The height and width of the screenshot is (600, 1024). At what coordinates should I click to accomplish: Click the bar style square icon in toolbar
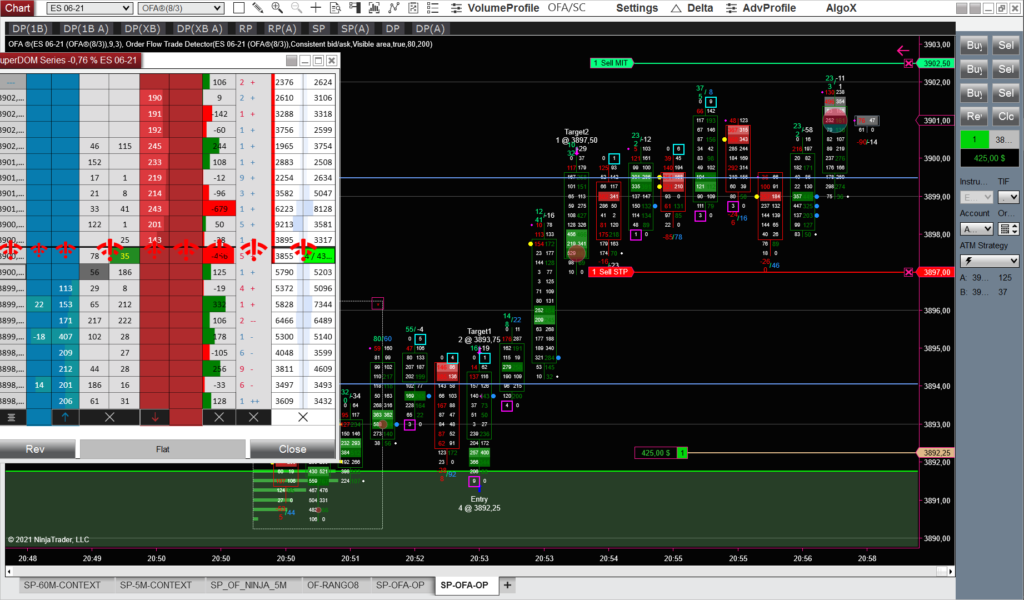pos(239,8)
